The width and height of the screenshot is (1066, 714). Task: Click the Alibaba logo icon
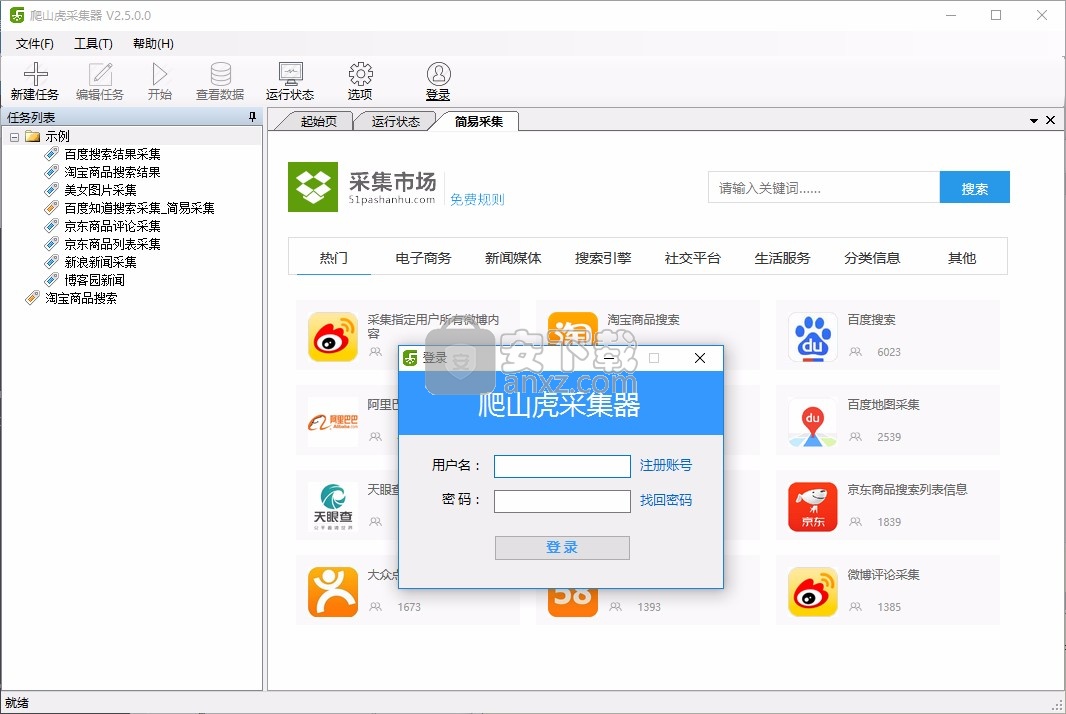(x=332, y=422)
